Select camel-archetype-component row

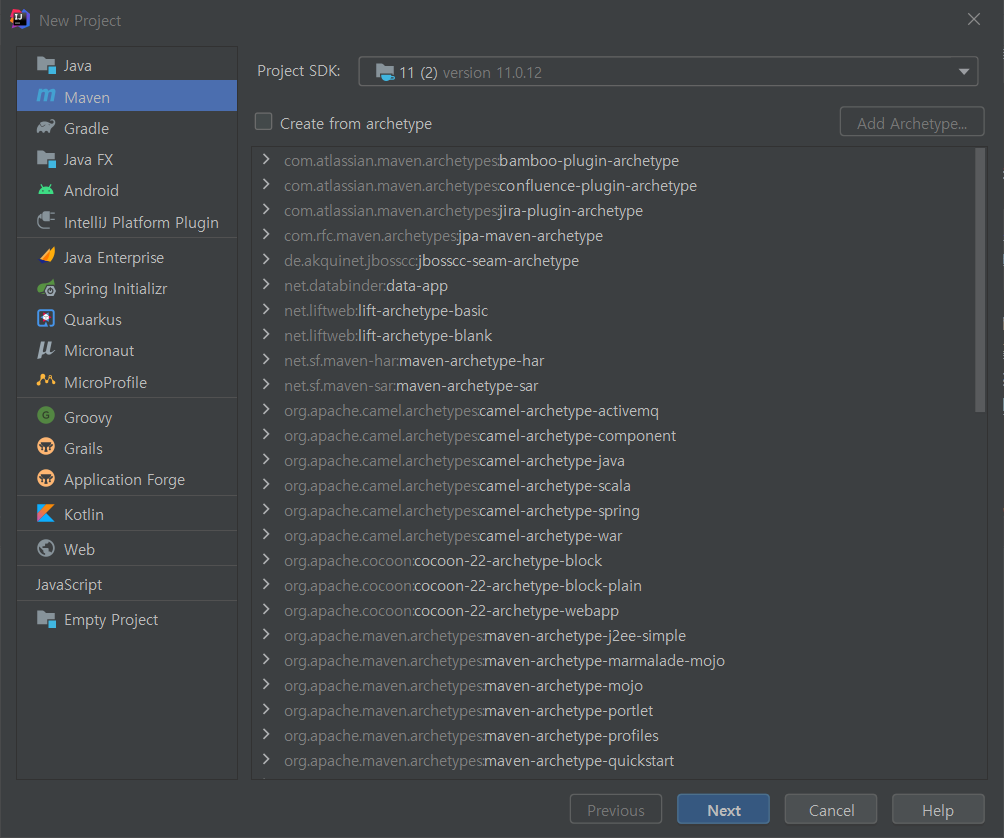pyautogui.click(x=614, y=435)
